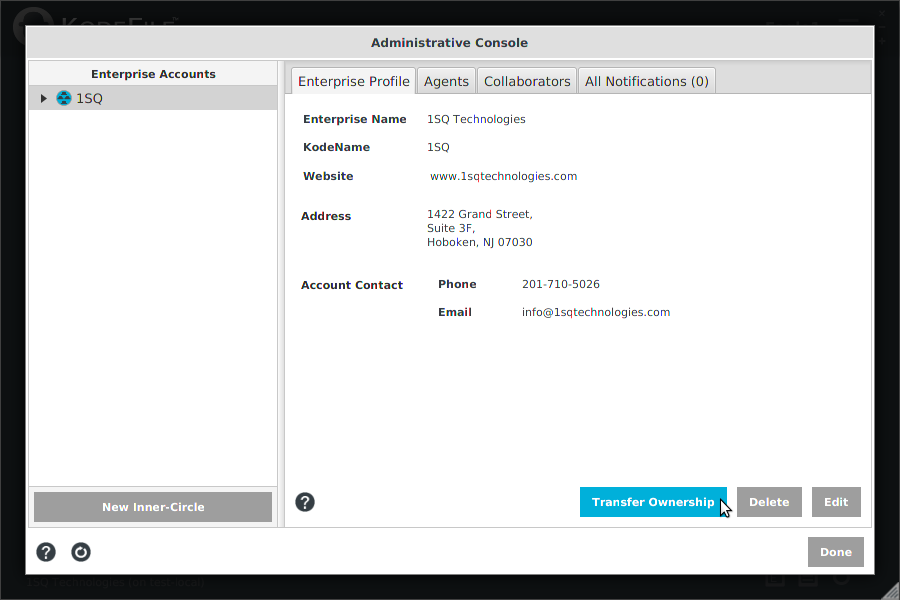Viewport: 900px width, 600px height.
Task: Click the Enterprise Name field label
Action: pyautogui.click(x=355, y=119)
